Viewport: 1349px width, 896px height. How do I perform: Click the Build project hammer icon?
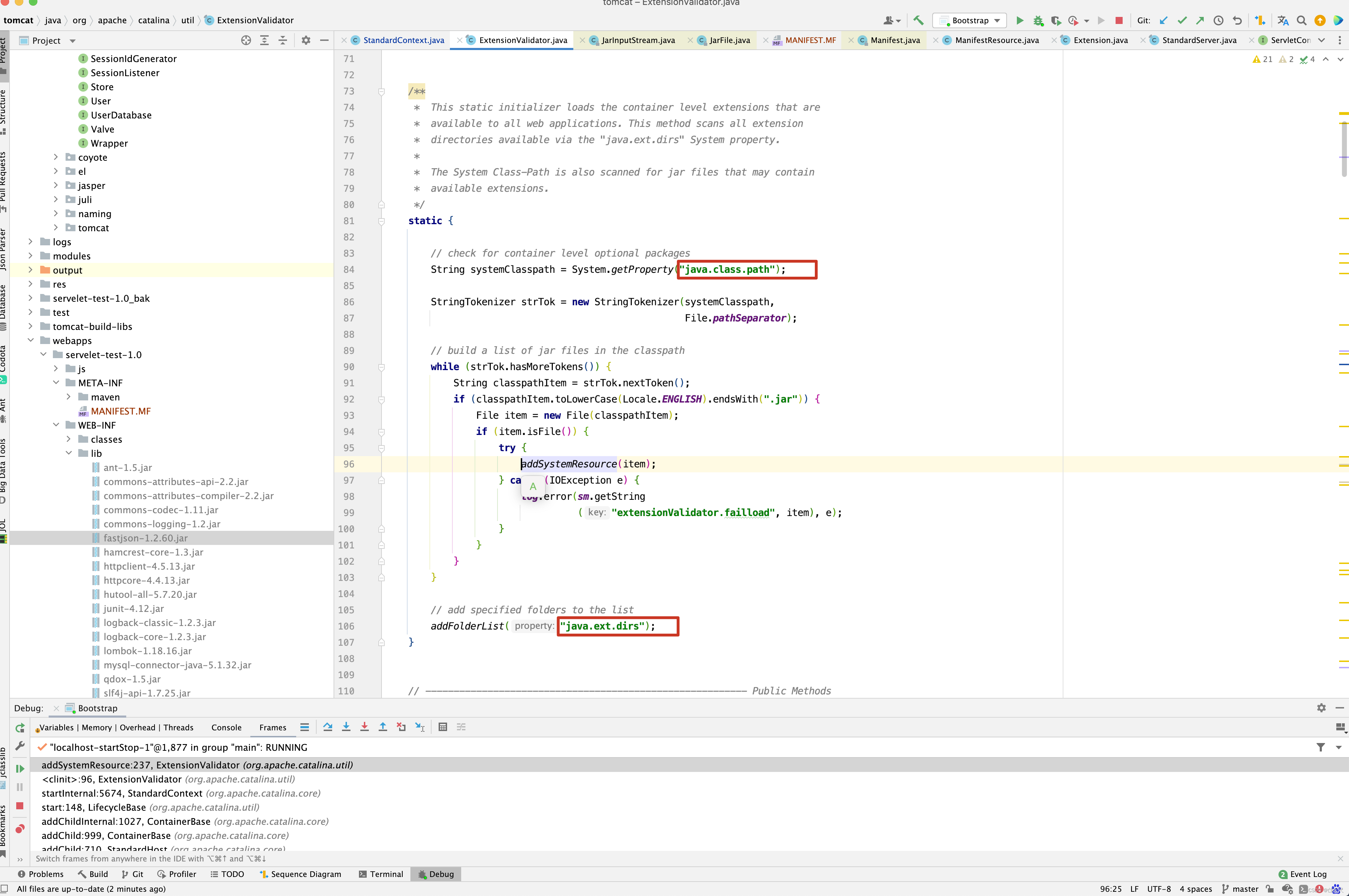pyautogui.click(x=918, y=20)
